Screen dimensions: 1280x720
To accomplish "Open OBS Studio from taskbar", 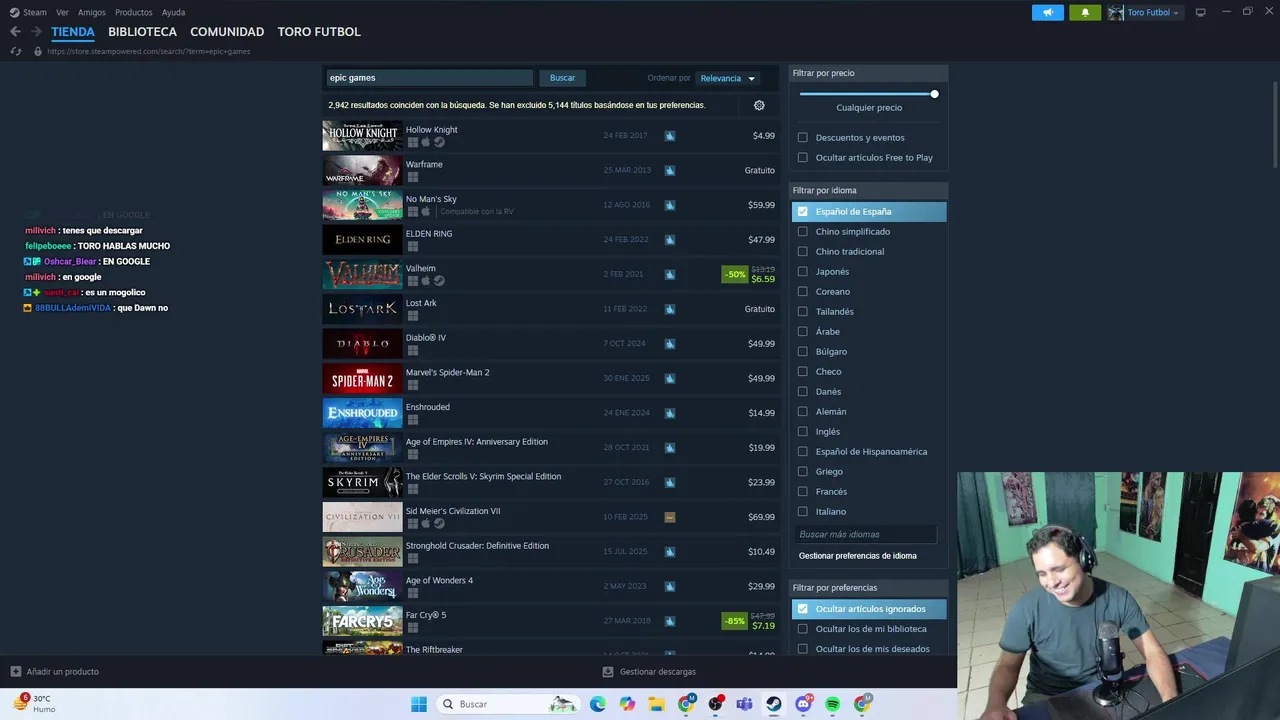I will point(715,704).
